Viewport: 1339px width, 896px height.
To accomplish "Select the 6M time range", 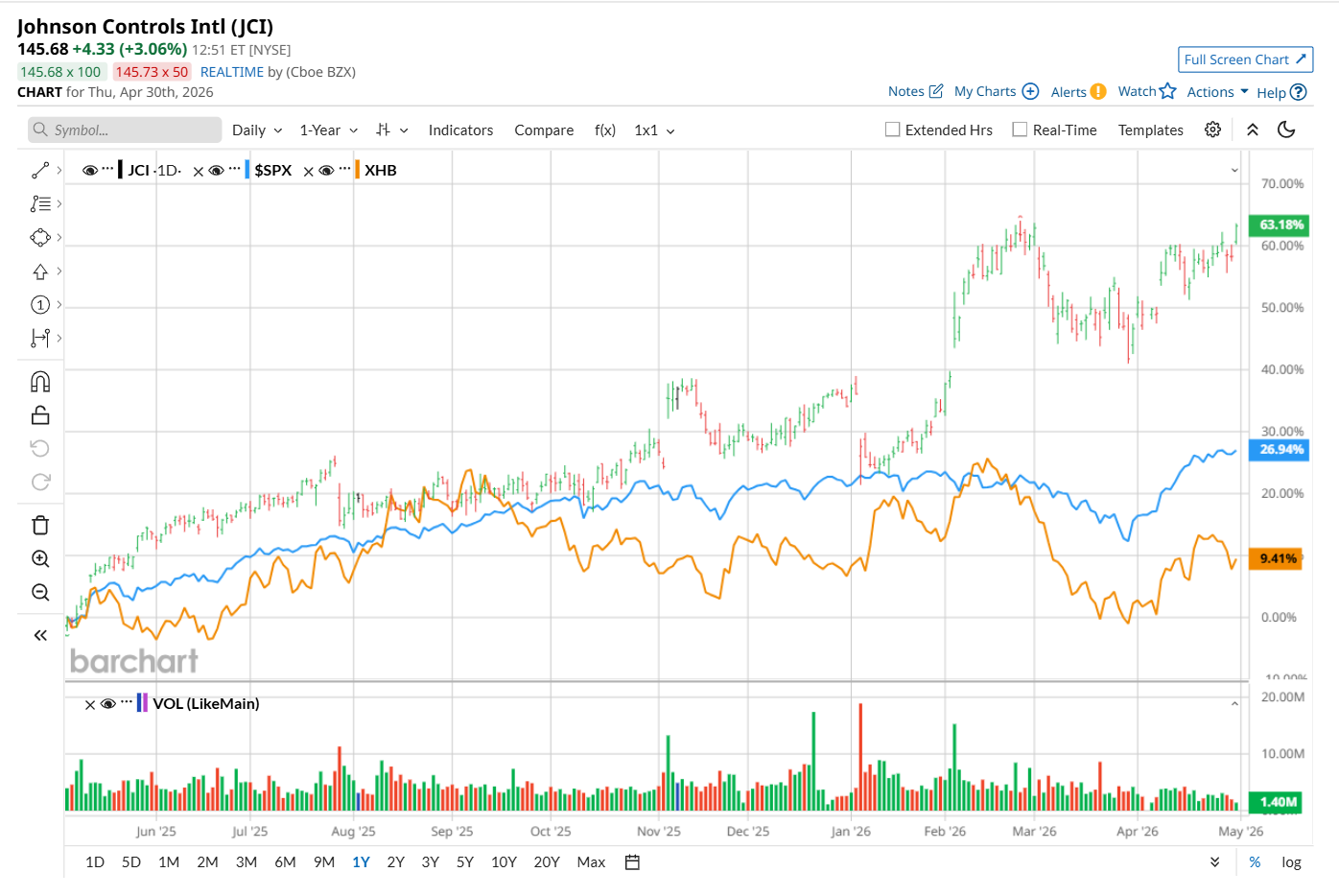I will coord(285,862).
